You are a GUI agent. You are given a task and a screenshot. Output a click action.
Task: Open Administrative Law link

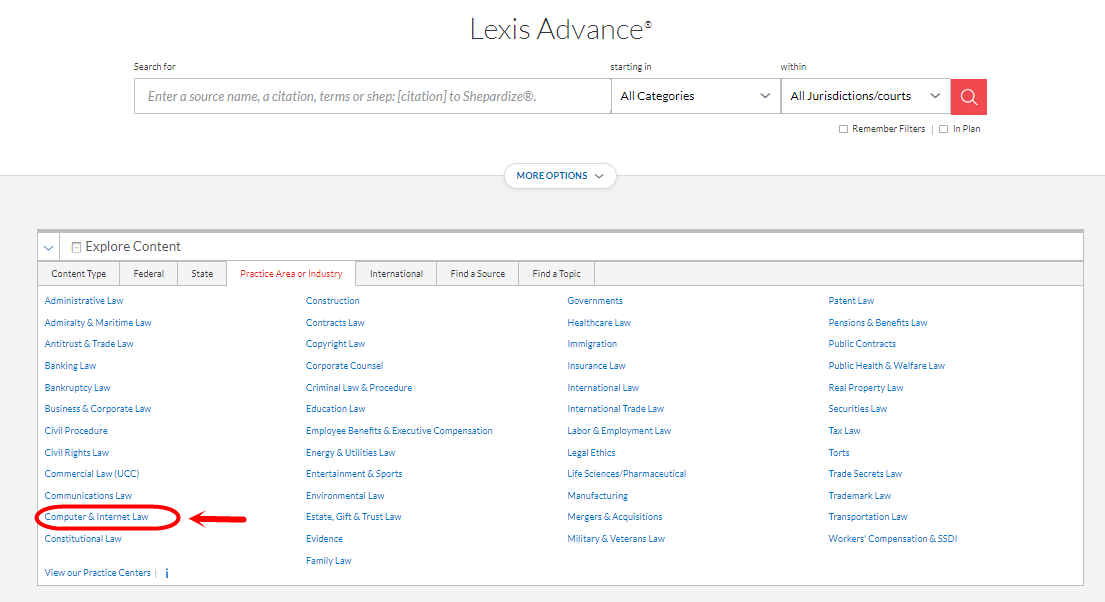click(x=84, y=301)
